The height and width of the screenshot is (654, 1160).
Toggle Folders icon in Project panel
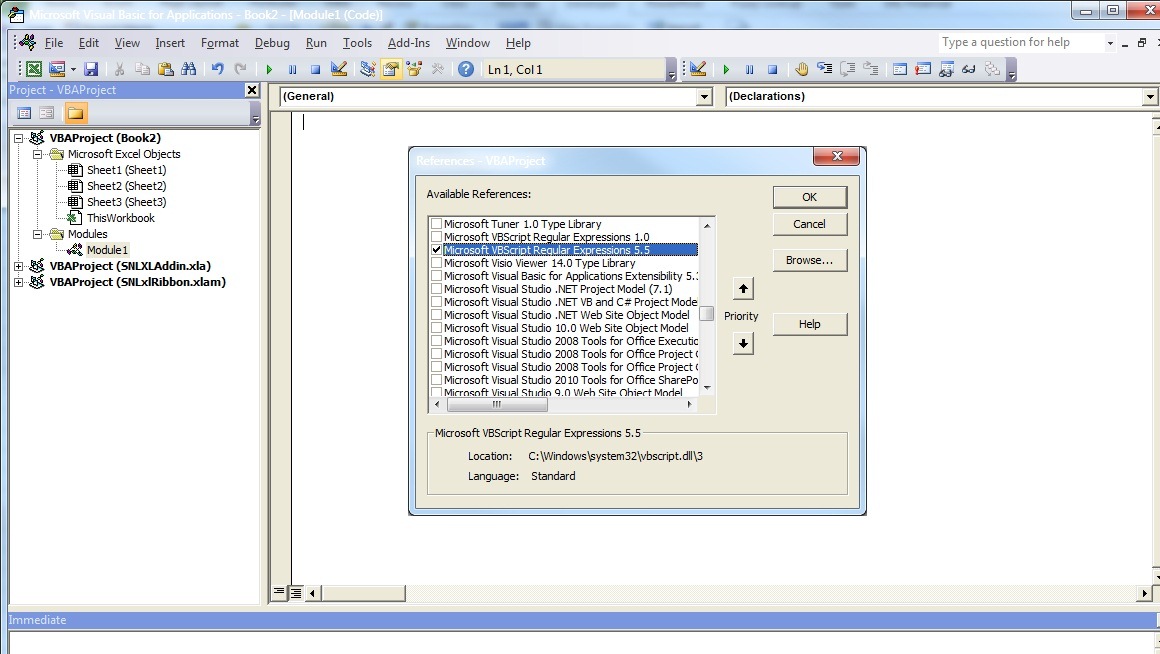tap(75, 113)
